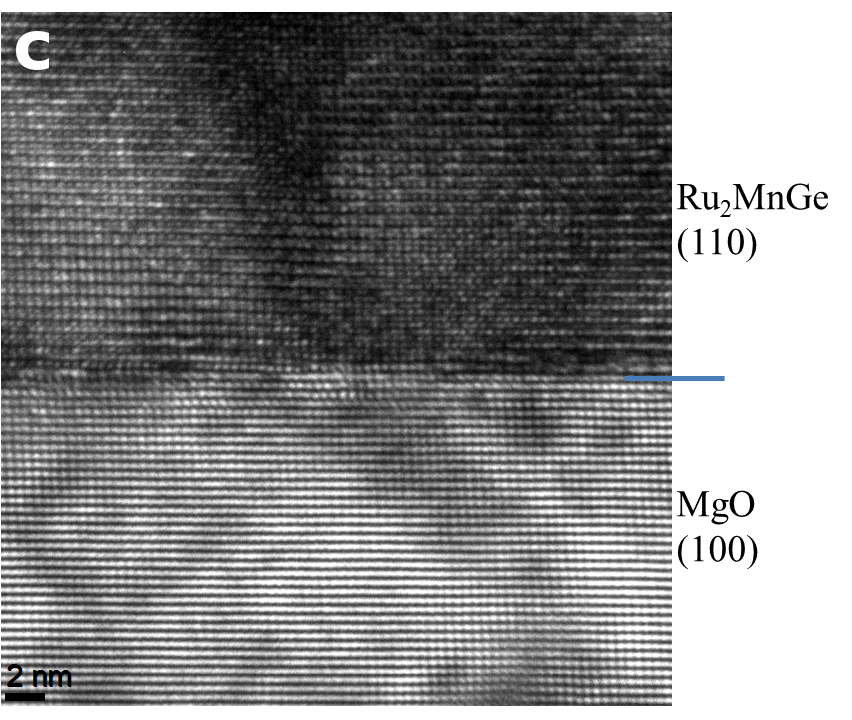Click the "2 nm" scale bar label
Screen dimensions: 852x720
(x=39, y=677)
